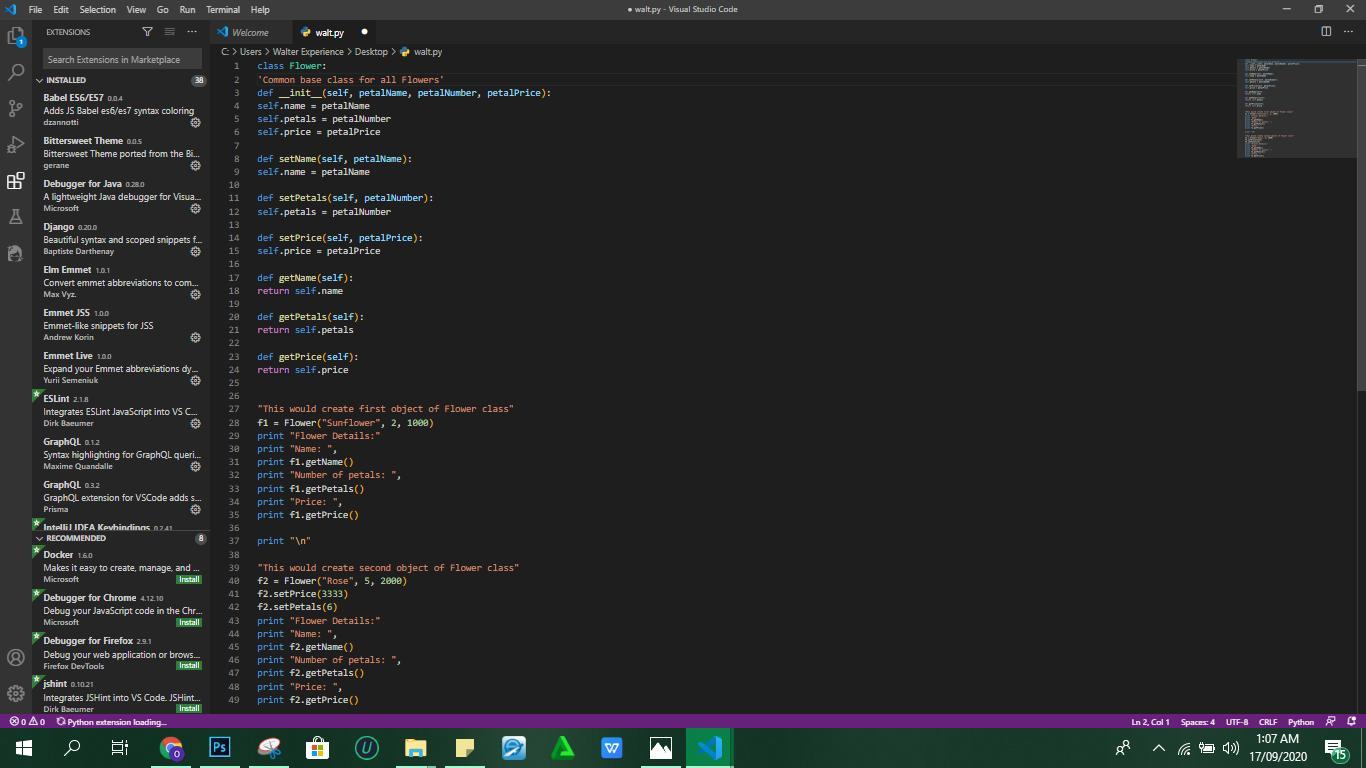This screenshot has height=768, width=1366.
Task: Open the Manage gear in activity bar
Action: tap(15, 693)
